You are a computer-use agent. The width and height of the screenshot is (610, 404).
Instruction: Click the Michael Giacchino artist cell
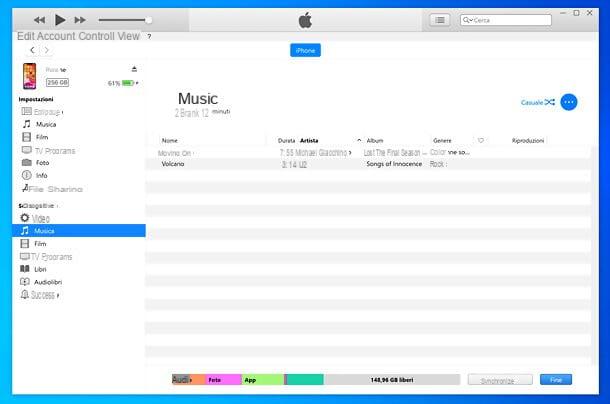321,153
